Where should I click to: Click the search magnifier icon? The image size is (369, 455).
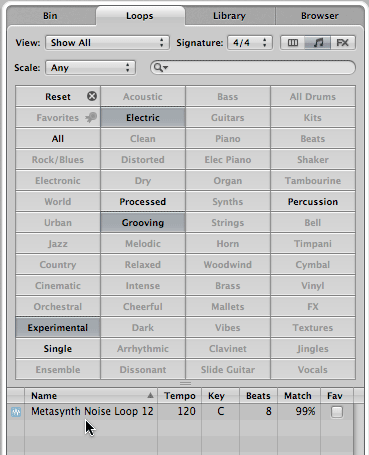point(159,68)
